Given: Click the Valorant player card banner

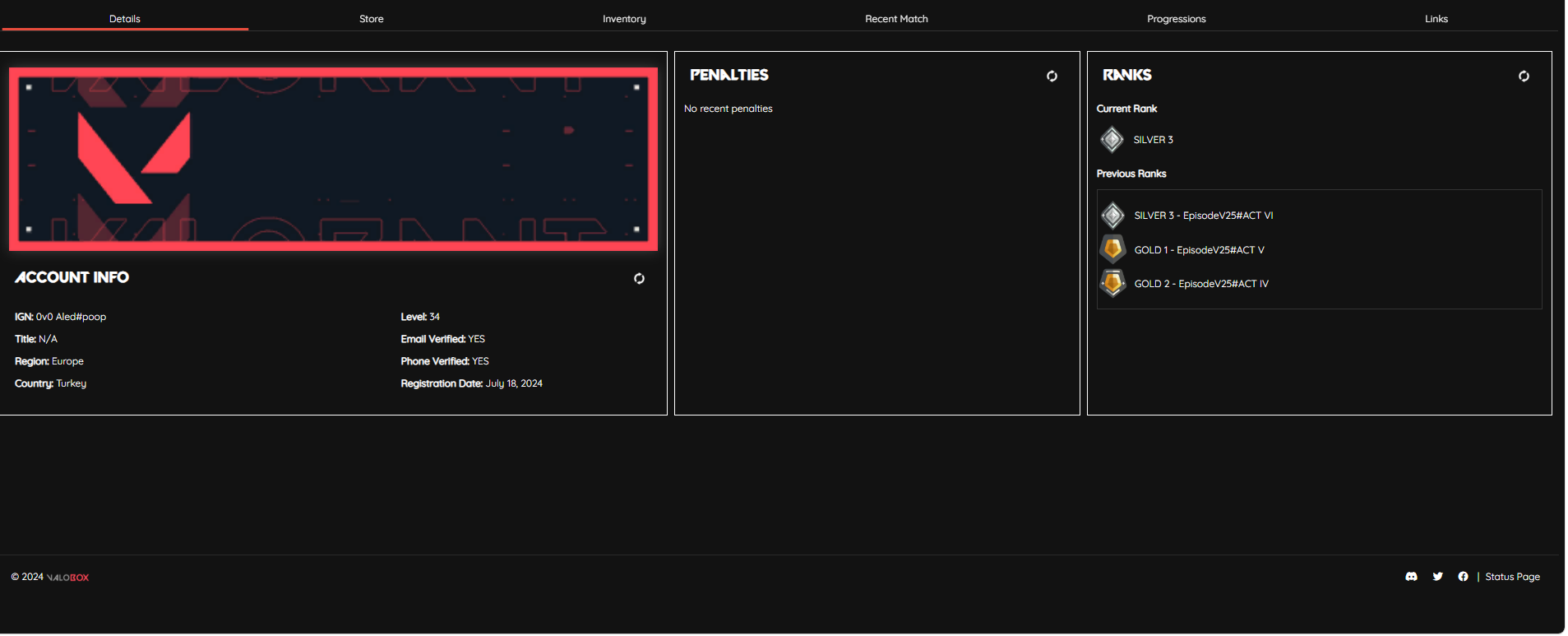Looking at the screenshot, I should 333,159.
